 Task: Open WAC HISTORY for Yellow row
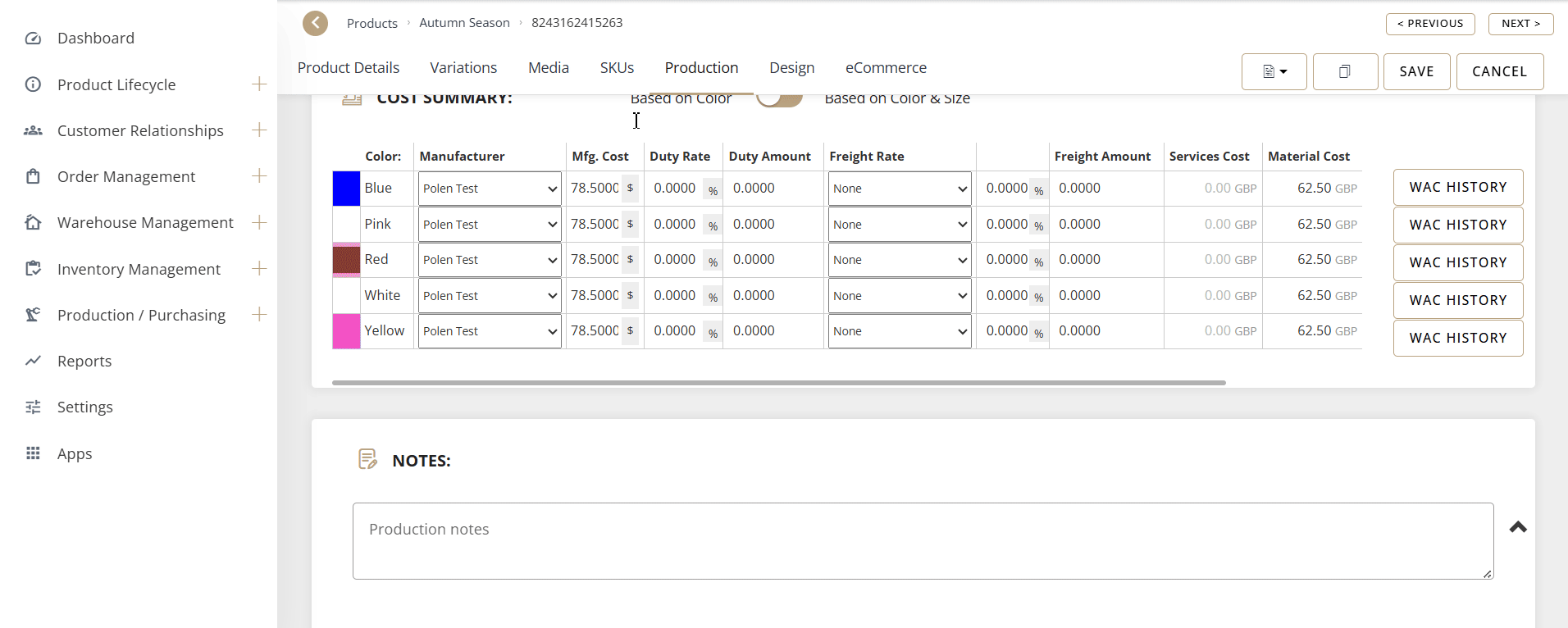pyautogui.click(x=1457, y=338)
